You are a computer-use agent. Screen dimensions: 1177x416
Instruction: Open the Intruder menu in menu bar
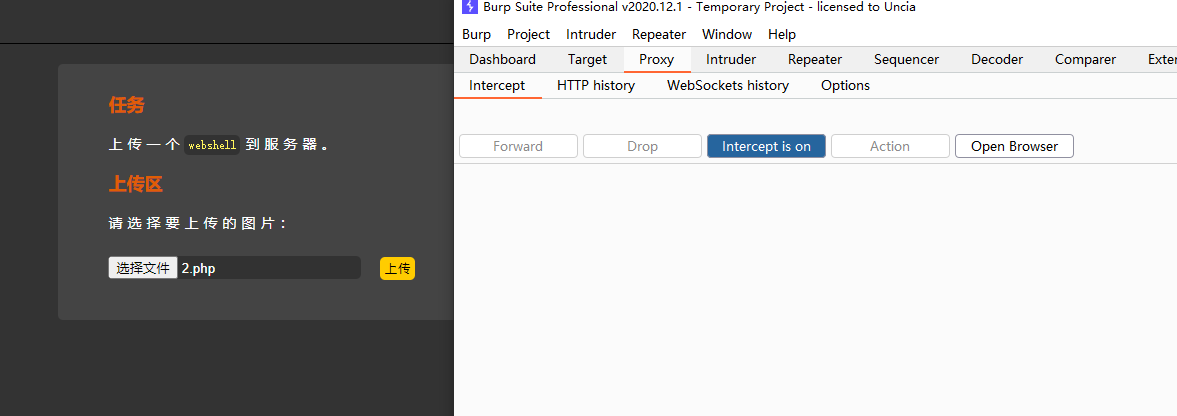(x=591, y=34)
